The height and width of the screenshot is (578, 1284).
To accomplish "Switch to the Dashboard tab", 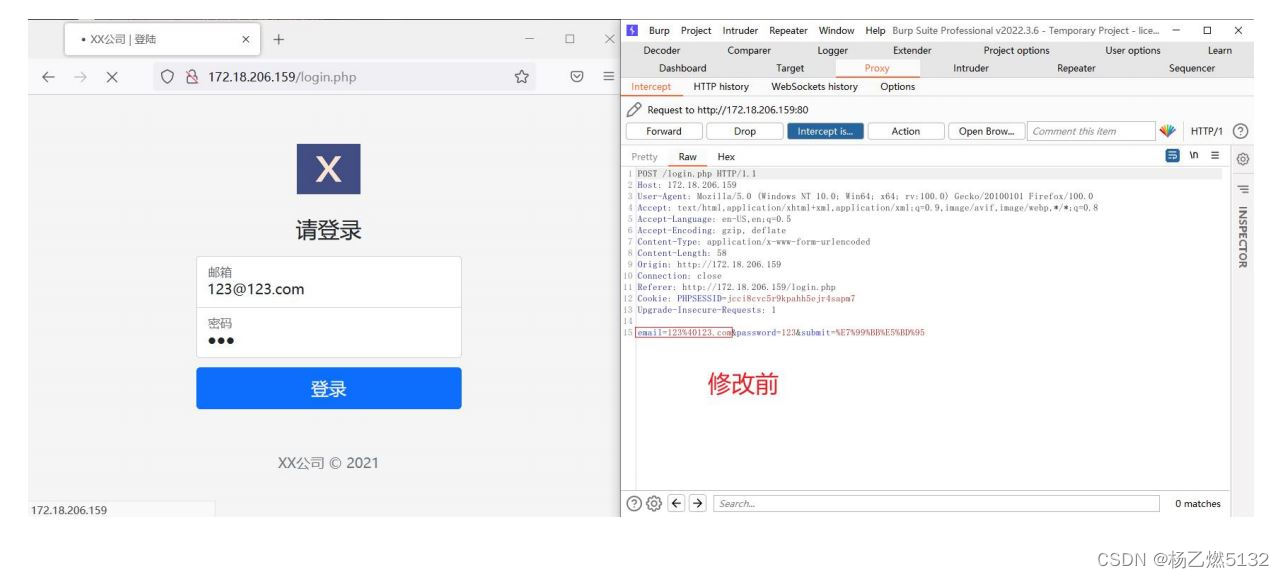I will (682, 68).
